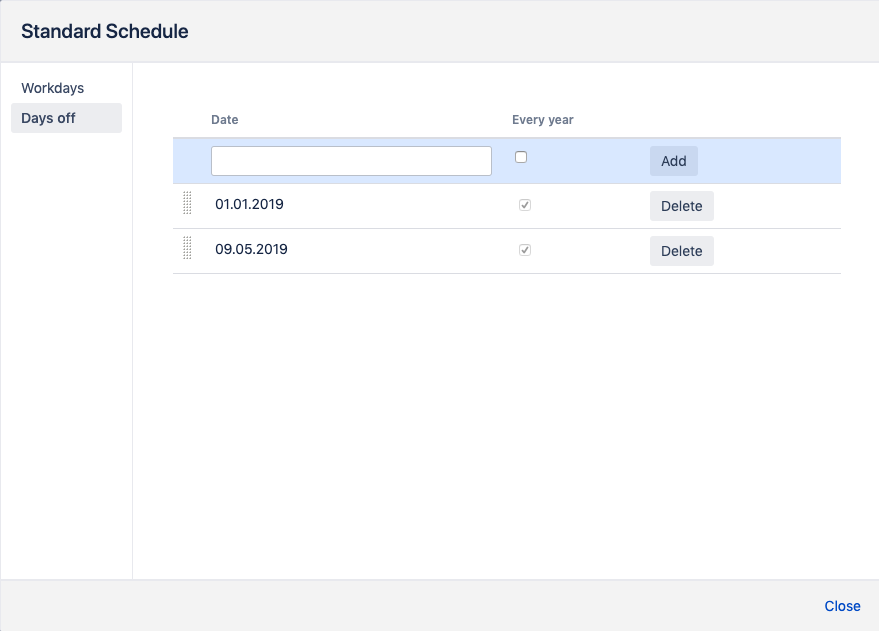Toggle Every year checkbox for 09.05.2019
Viewport: 879px width, 631px height.
(525, 250)
